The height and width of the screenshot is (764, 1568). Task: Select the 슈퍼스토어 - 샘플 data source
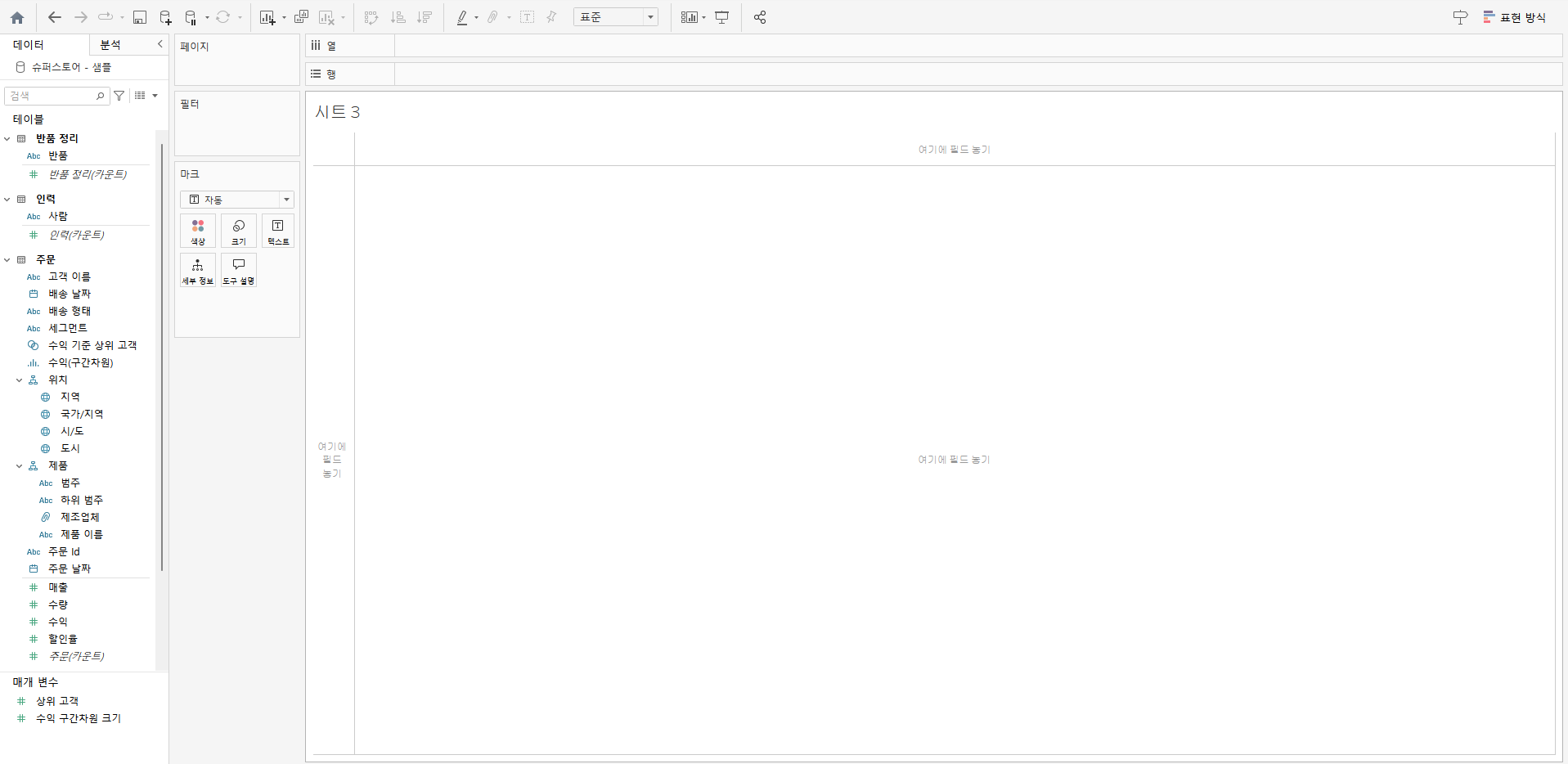[x=71, y=67]
